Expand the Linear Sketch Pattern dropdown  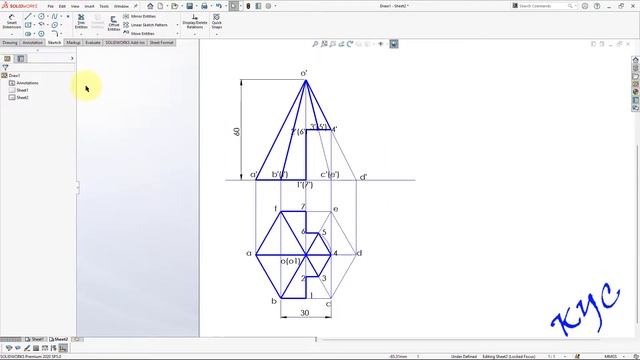(178, 25)
